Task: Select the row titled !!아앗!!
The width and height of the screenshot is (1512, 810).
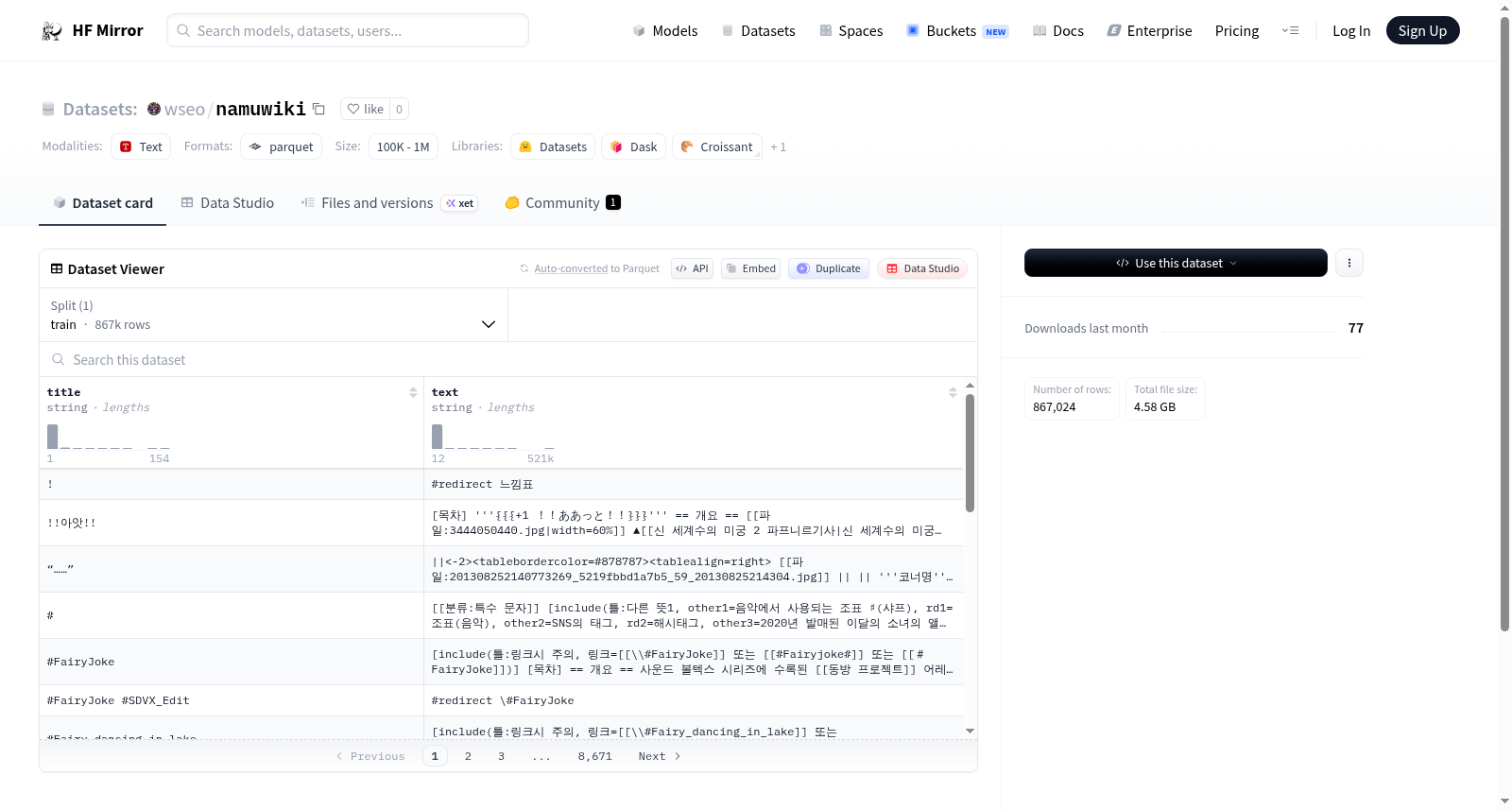Action: coord(501,523)
